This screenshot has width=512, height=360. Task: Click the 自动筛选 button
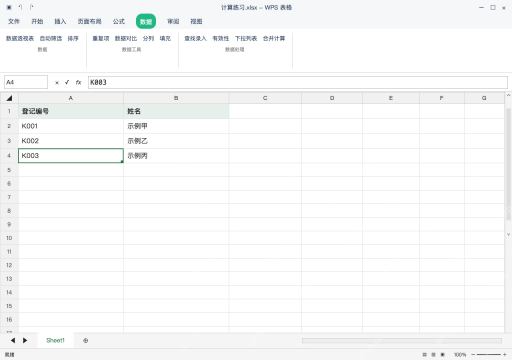coord(51,39)
